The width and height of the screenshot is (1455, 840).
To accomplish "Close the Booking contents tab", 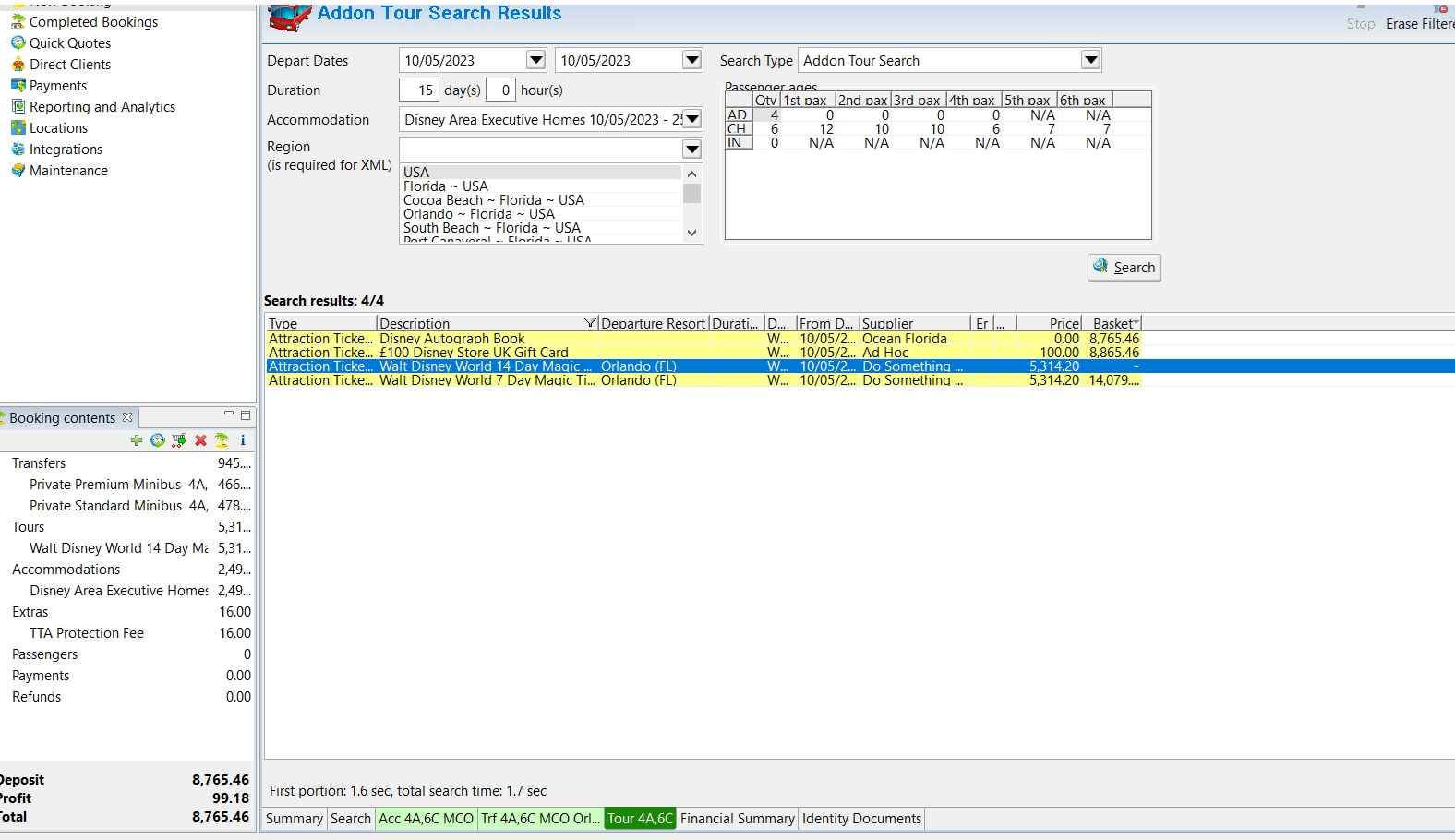I will tap(127, 417).
